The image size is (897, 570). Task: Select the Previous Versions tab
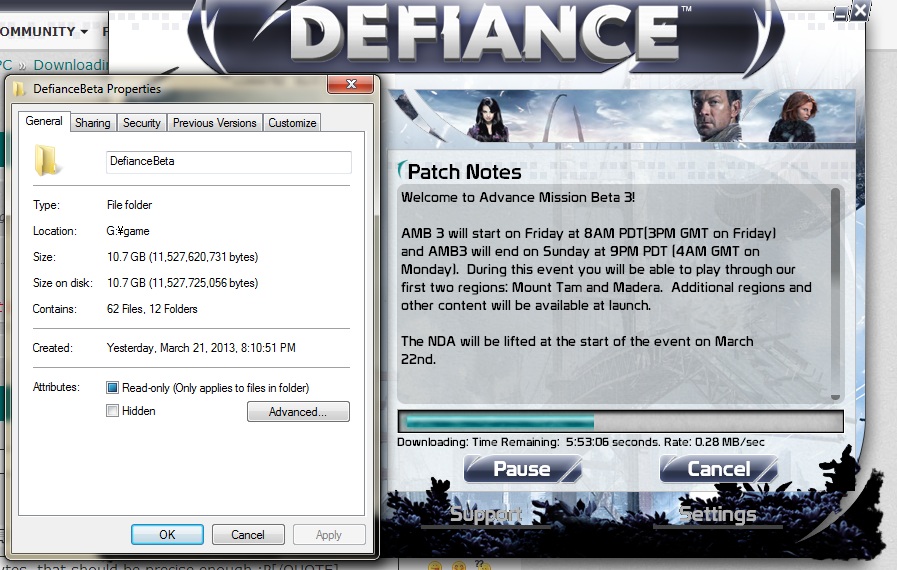215,123
